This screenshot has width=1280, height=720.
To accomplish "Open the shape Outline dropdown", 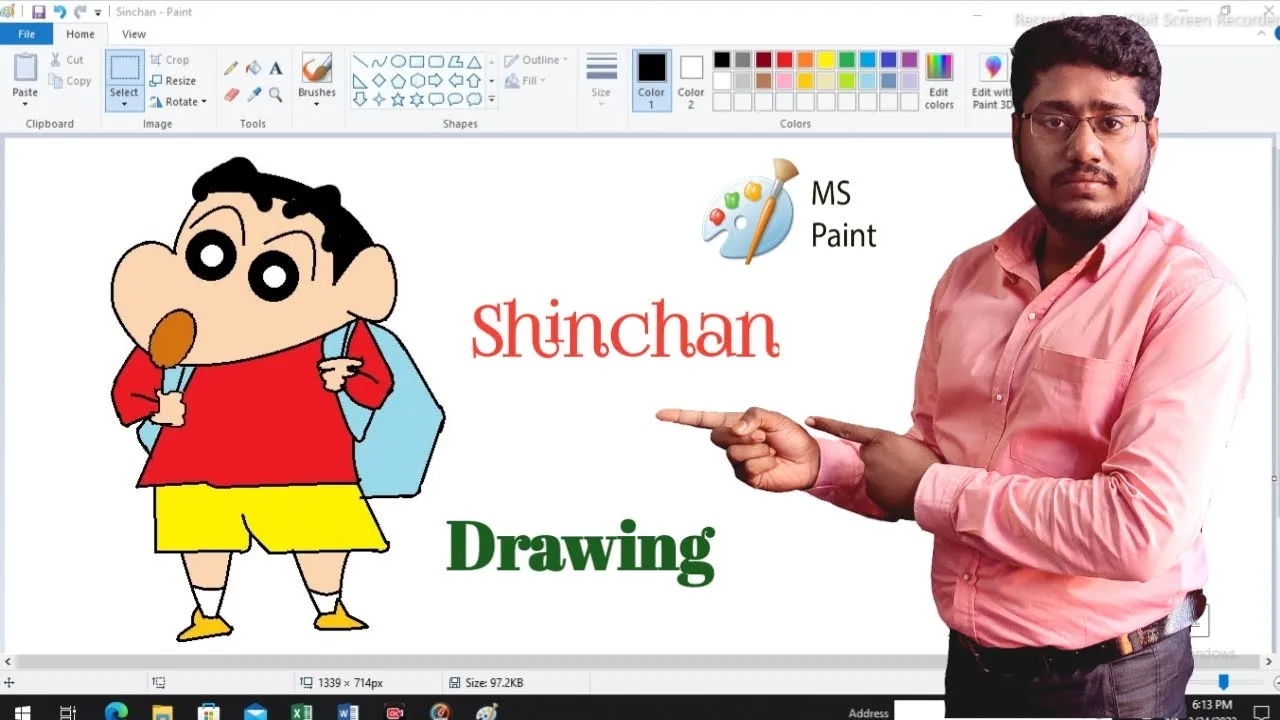I will point(536,60).
